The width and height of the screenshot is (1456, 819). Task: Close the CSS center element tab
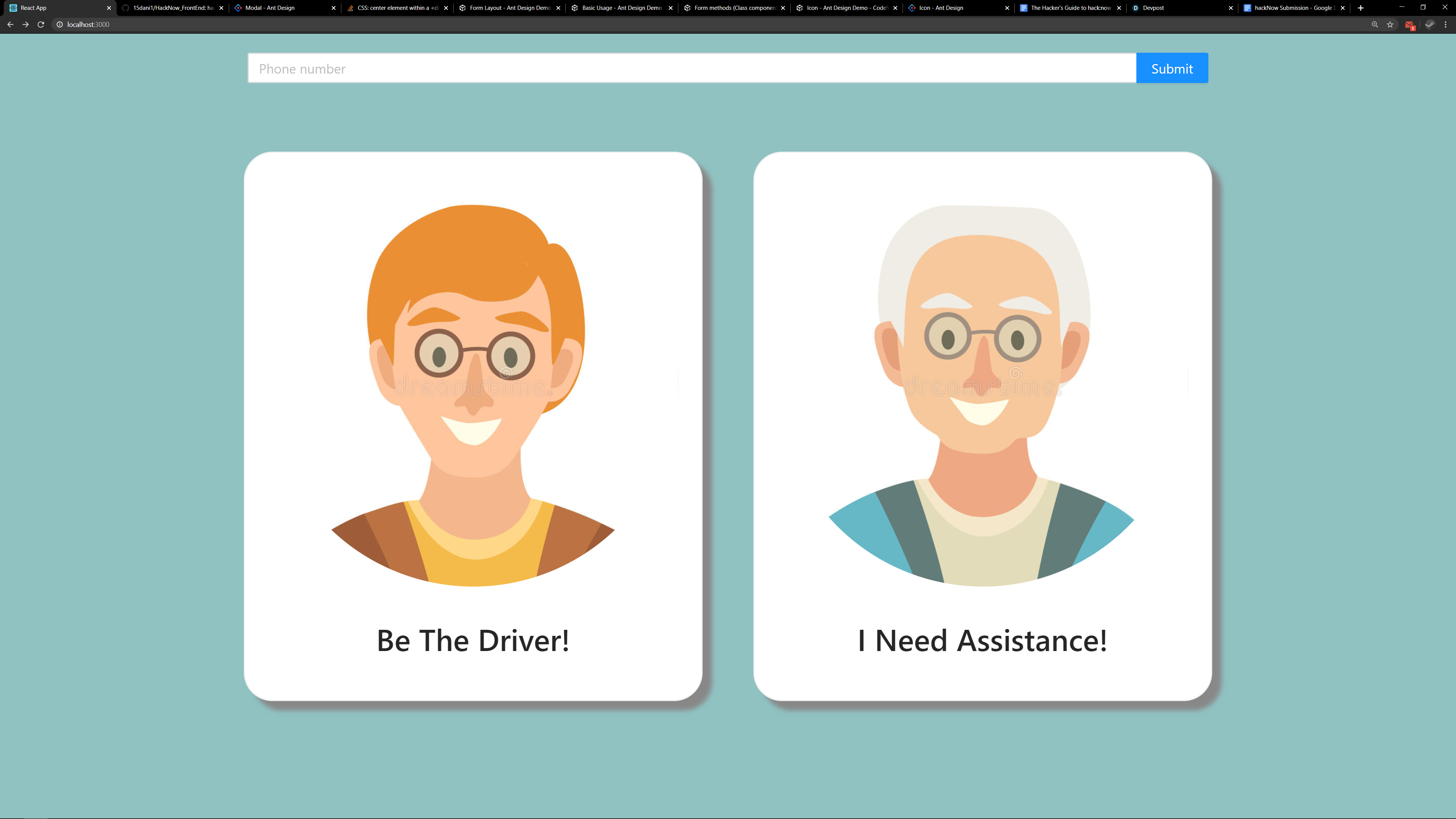(x=446, y=8)
